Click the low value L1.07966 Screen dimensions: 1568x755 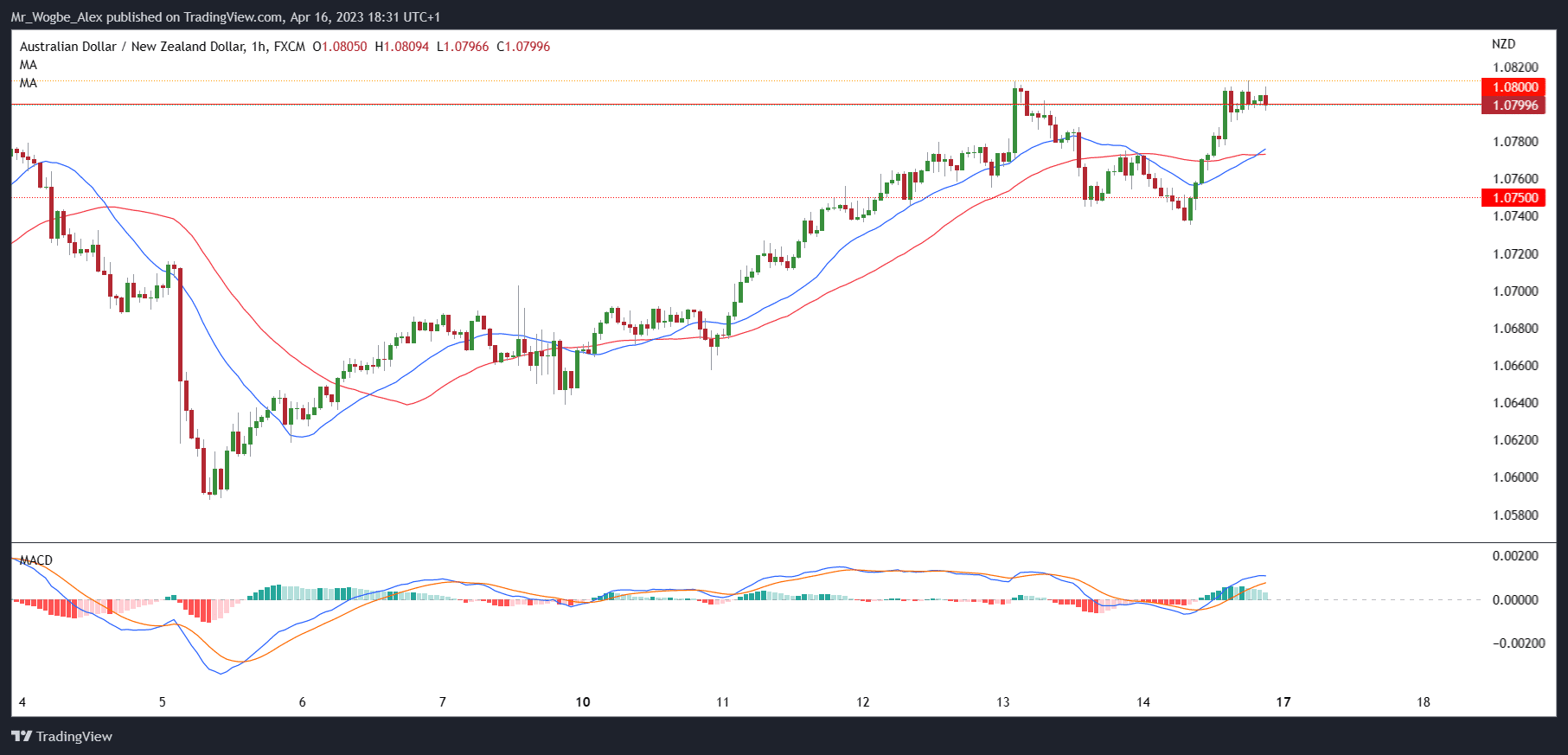tap(463, 47)
